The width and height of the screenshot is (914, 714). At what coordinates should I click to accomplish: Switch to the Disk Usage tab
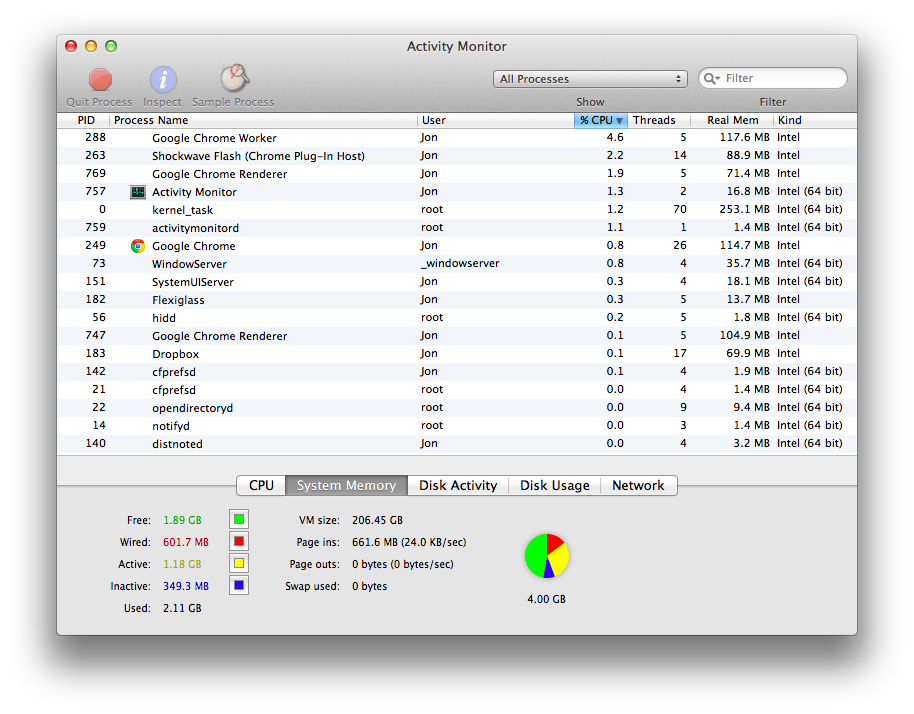pos(554,486)
